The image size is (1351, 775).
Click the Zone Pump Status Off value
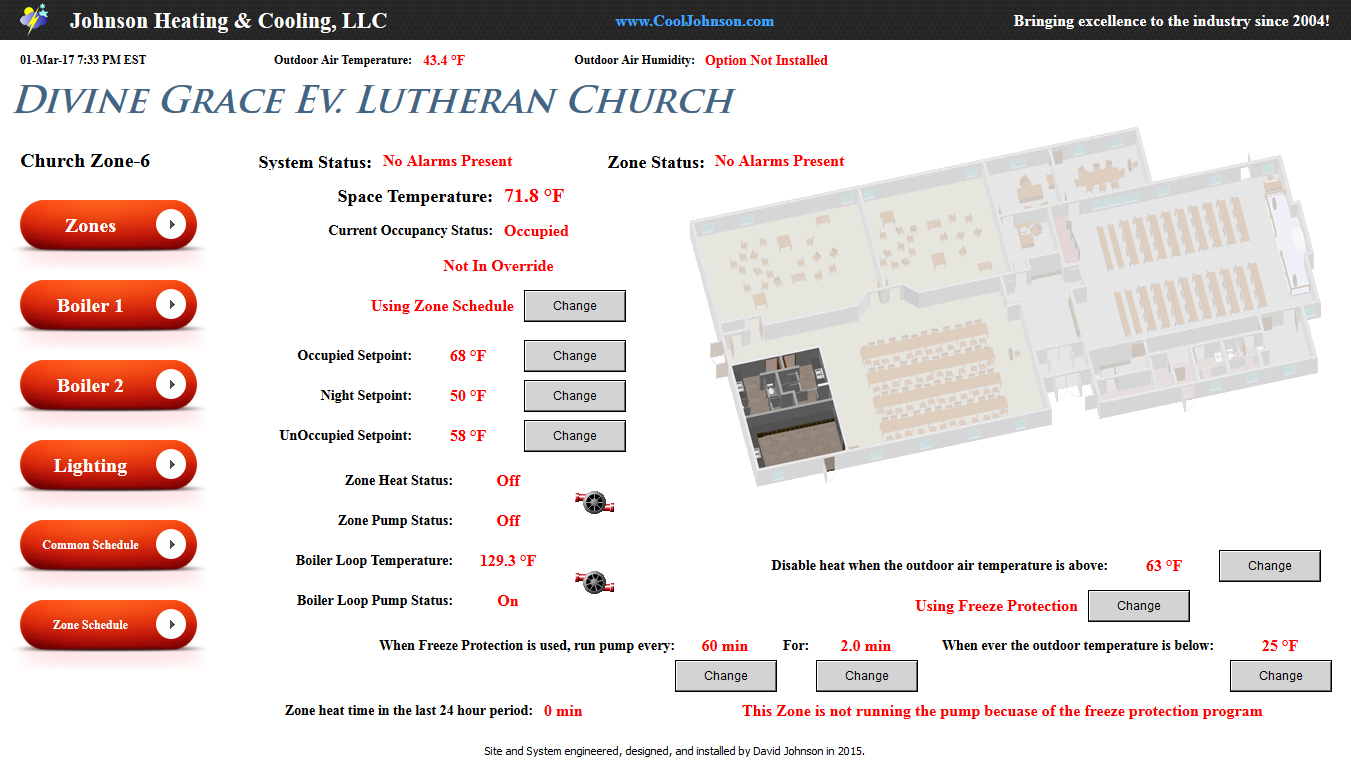pos(508,521)
